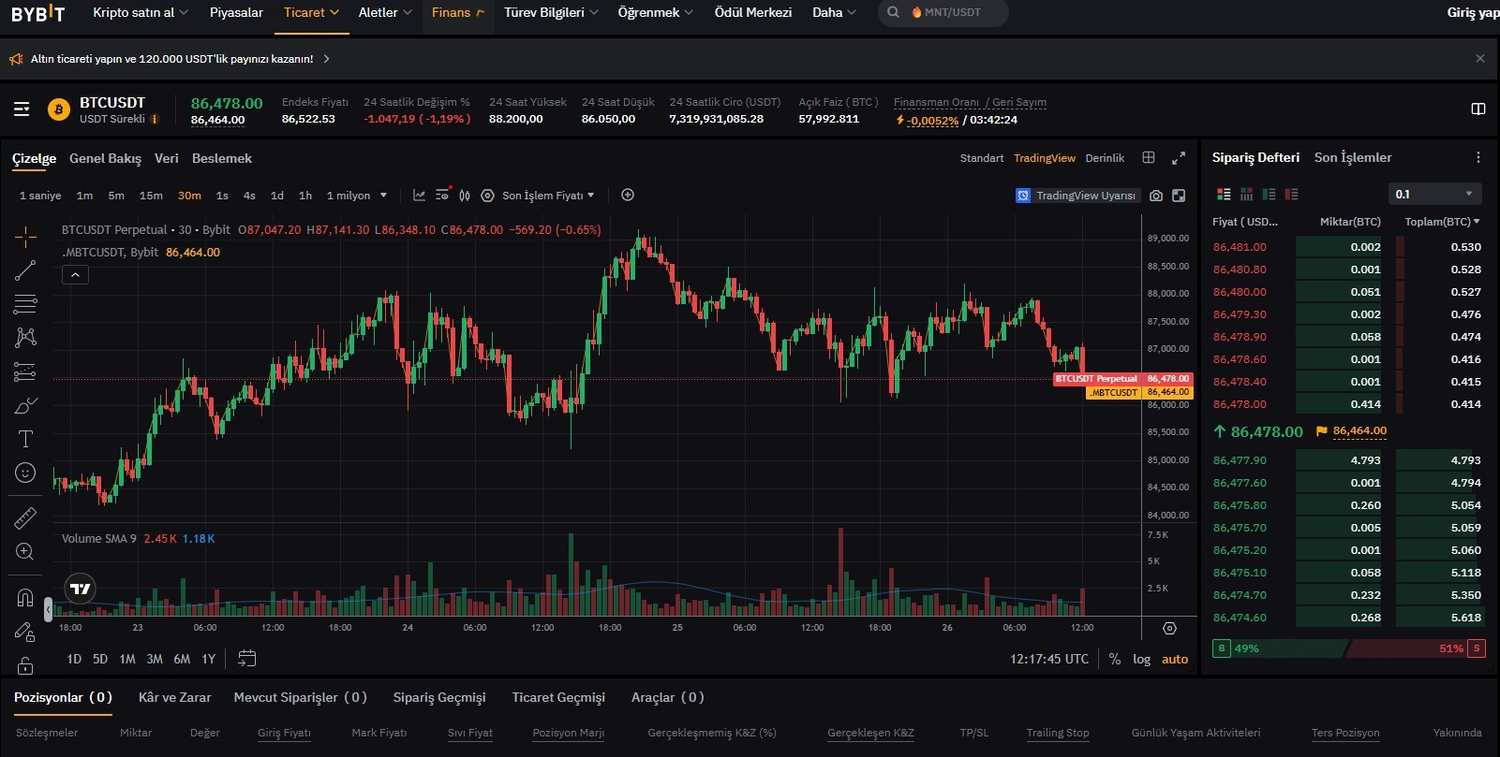1500x757 pixels.
Task: Take a chart snapshot with camera icon
Action: point(1156,196)
